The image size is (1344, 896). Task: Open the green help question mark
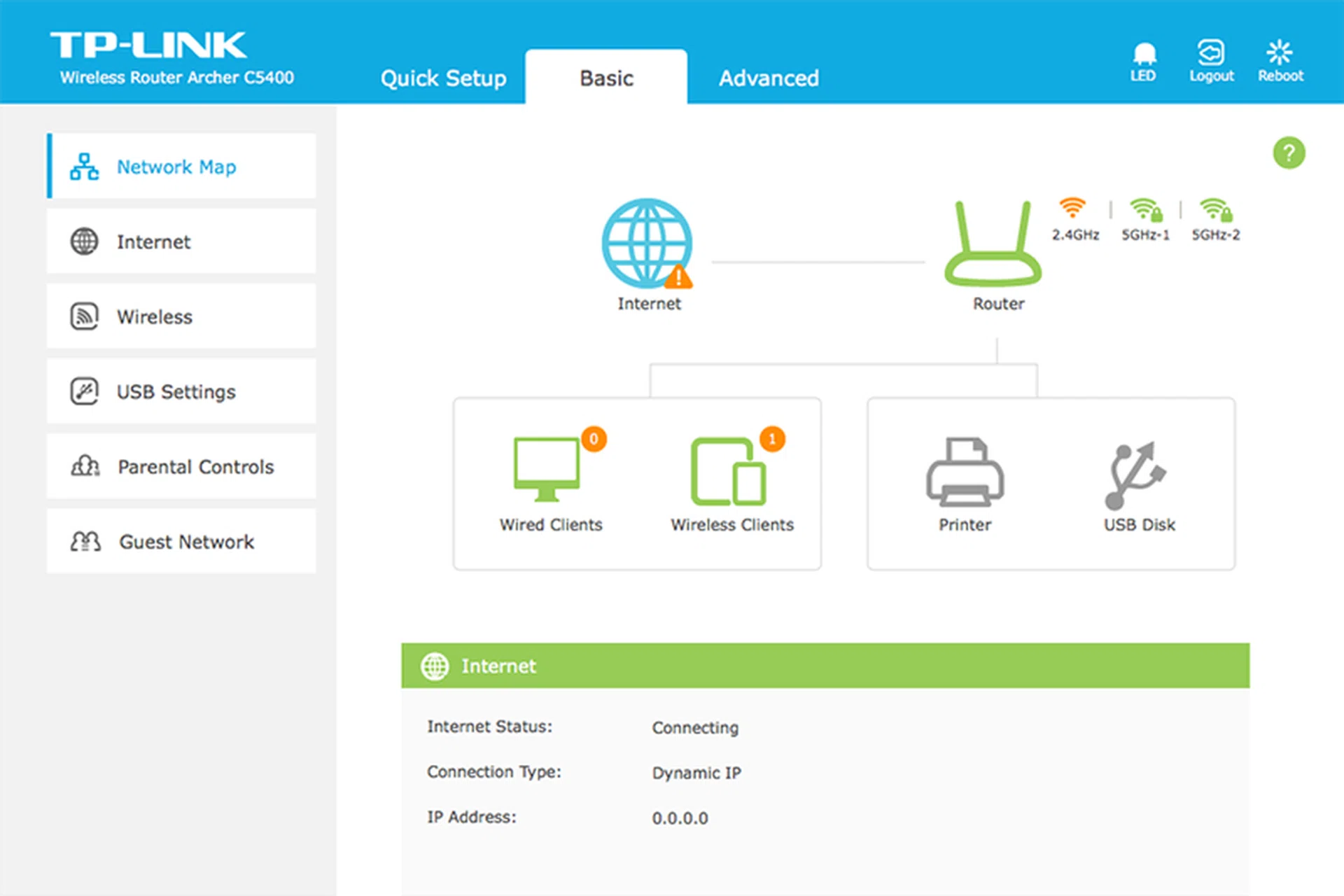coord(1289,153)
